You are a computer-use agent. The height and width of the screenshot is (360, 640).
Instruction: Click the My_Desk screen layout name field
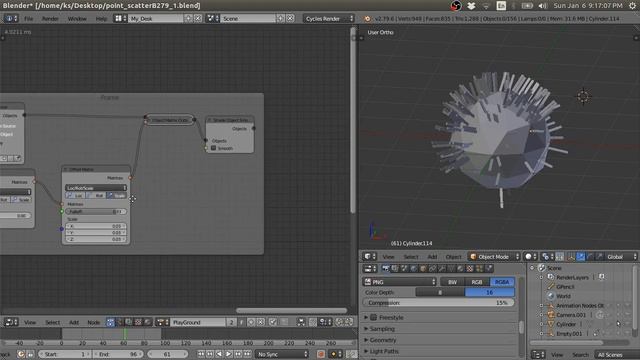tap(156, 19)
